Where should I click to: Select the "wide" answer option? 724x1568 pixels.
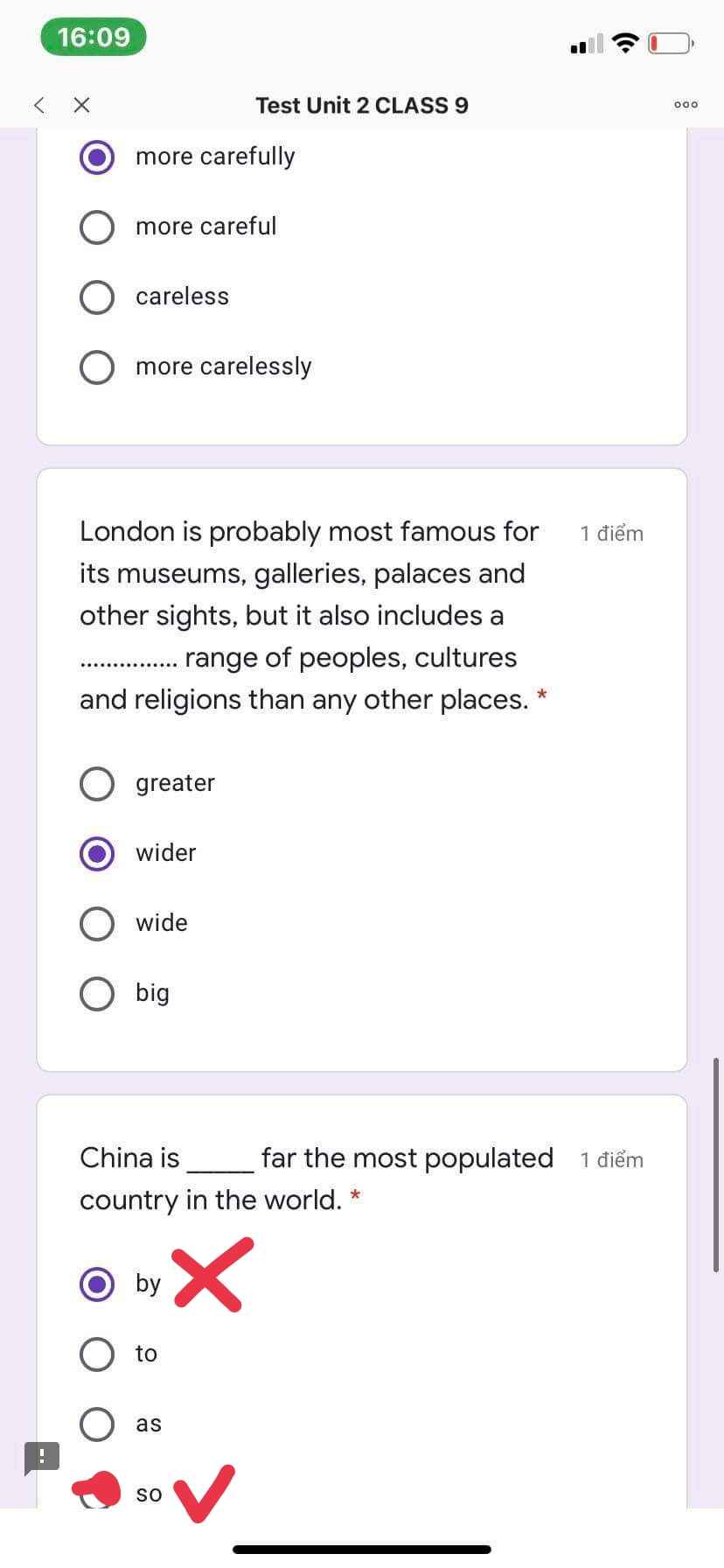tap(97, 923)
